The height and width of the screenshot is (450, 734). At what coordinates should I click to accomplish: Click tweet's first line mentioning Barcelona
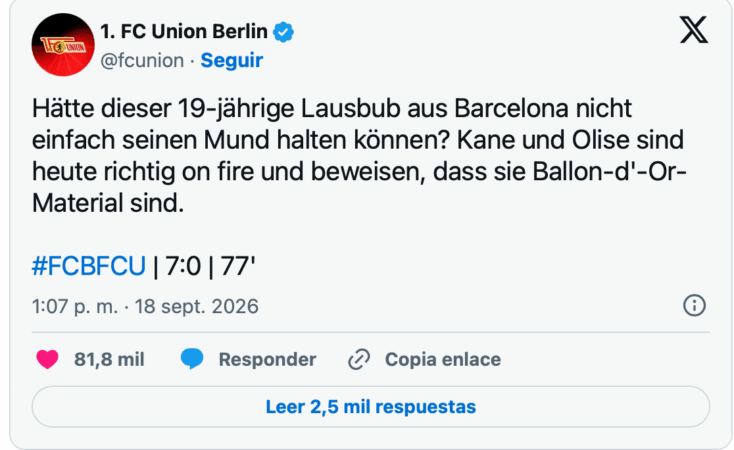click(x=332, y=109)
